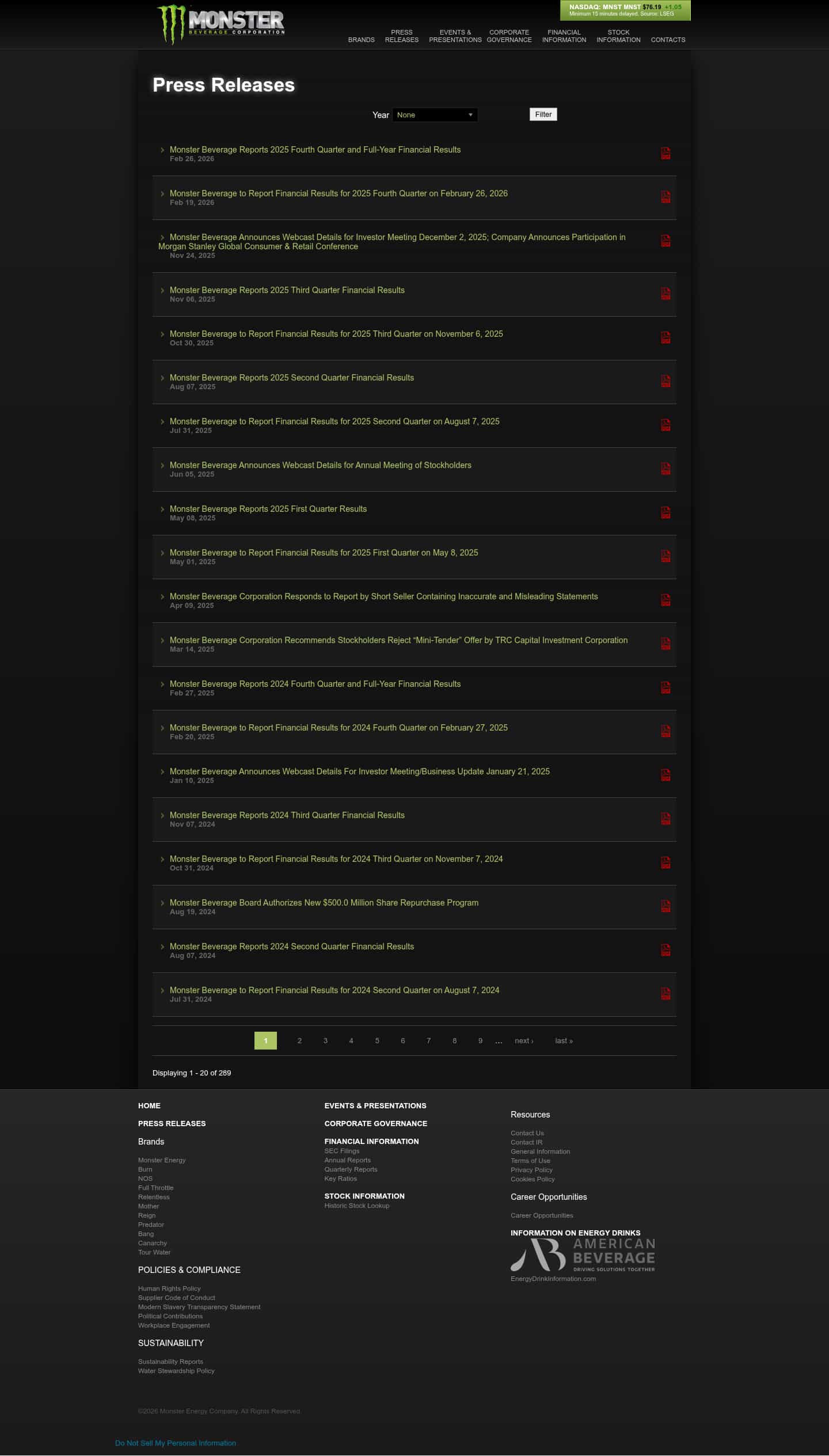Open Career Opportunities footer link
Image resolution: width=829 pixels, height=1456 pixels.
(542, 1215)
